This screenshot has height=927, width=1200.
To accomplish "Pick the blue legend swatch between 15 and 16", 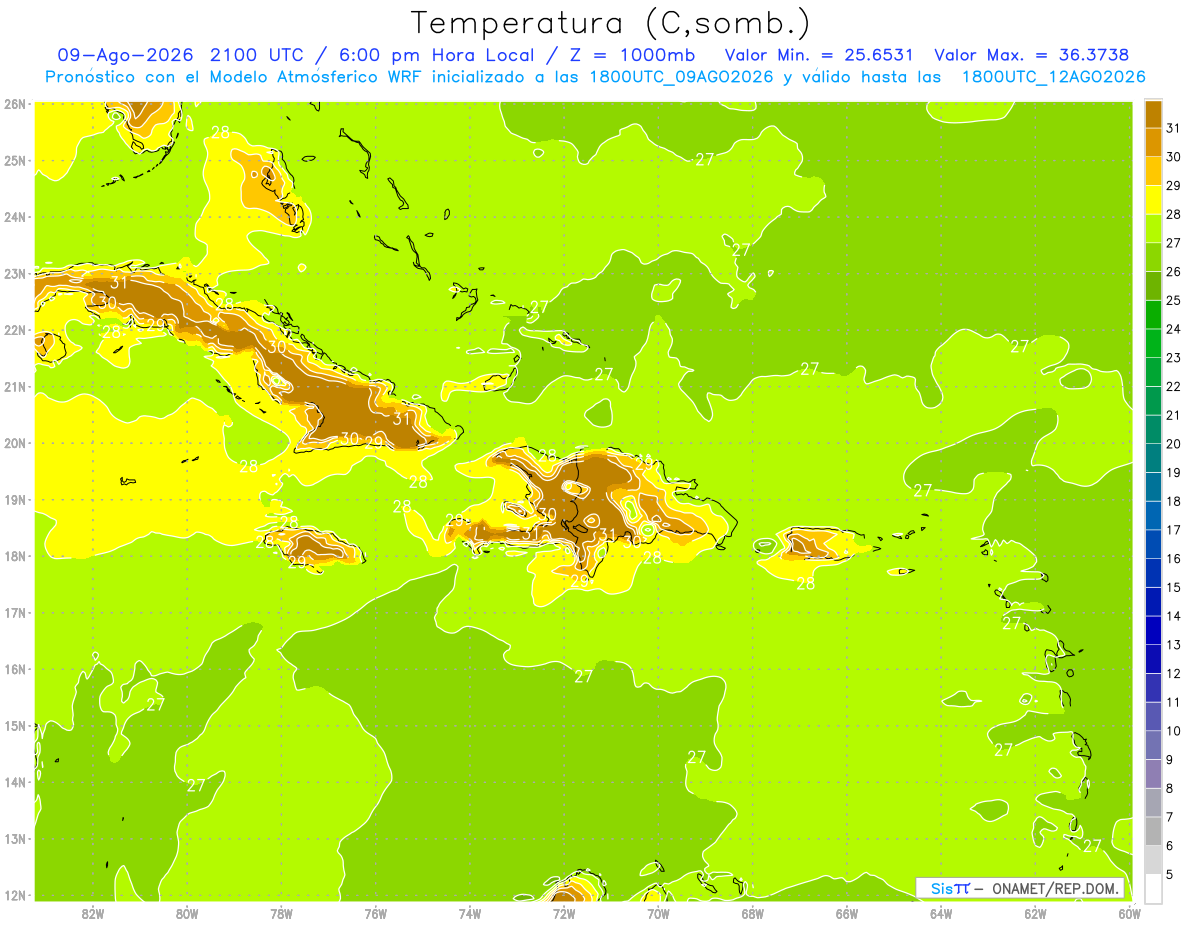I will (x=1153, y=573).
